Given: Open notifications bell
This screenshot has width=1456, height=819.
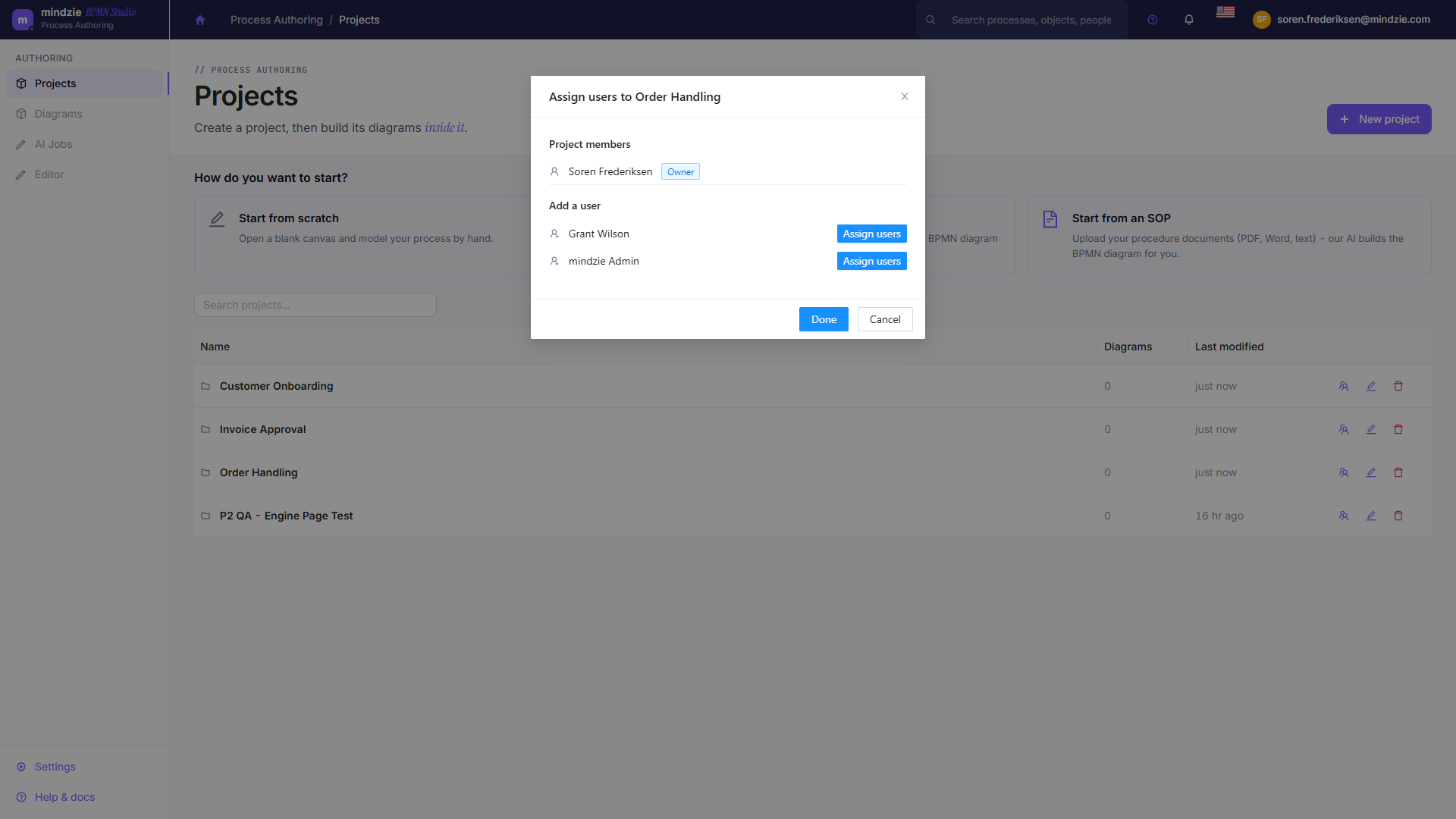Looking at the screenshot, I should tap(1189, 20).
